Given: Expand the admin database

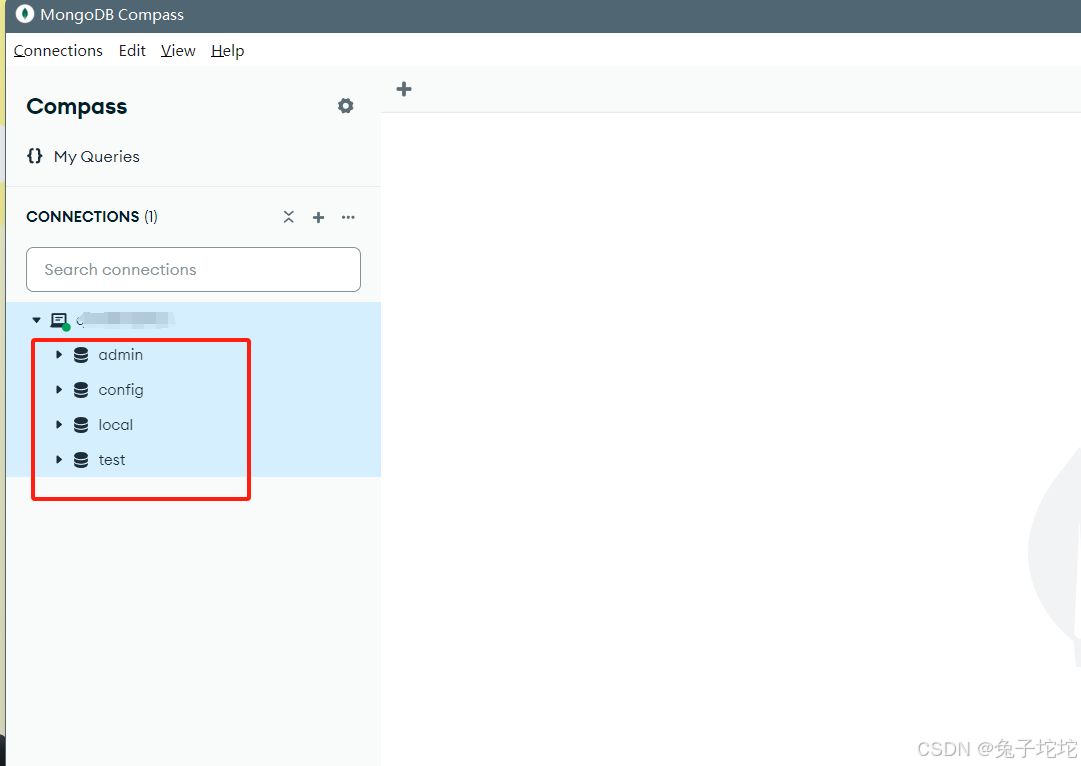Looking at the screenshot, I should (59, 354).
